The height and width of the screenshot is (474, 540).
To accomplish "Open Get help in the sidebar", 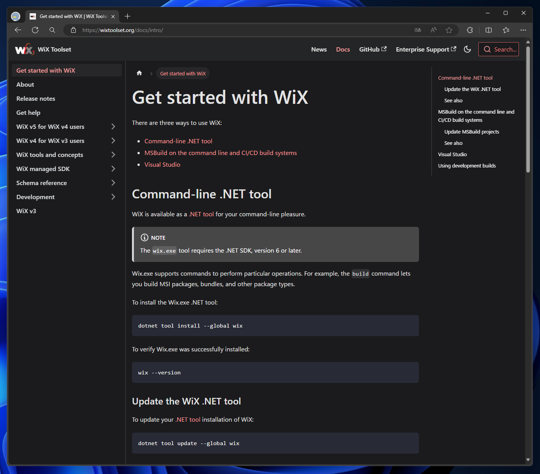I will click(28, 113).
